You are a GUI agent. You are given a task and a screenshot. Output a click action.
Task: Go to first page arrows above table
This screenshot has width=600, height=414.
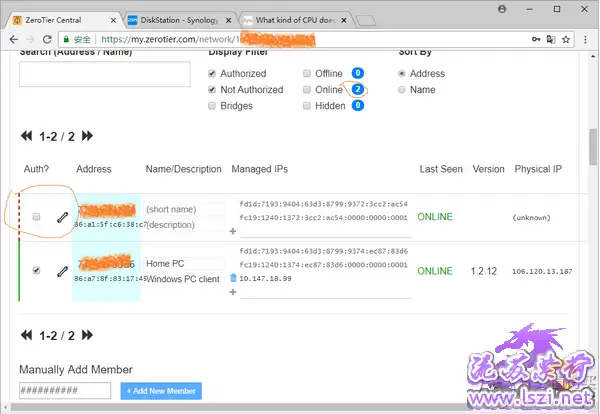[x=26, y=135]
